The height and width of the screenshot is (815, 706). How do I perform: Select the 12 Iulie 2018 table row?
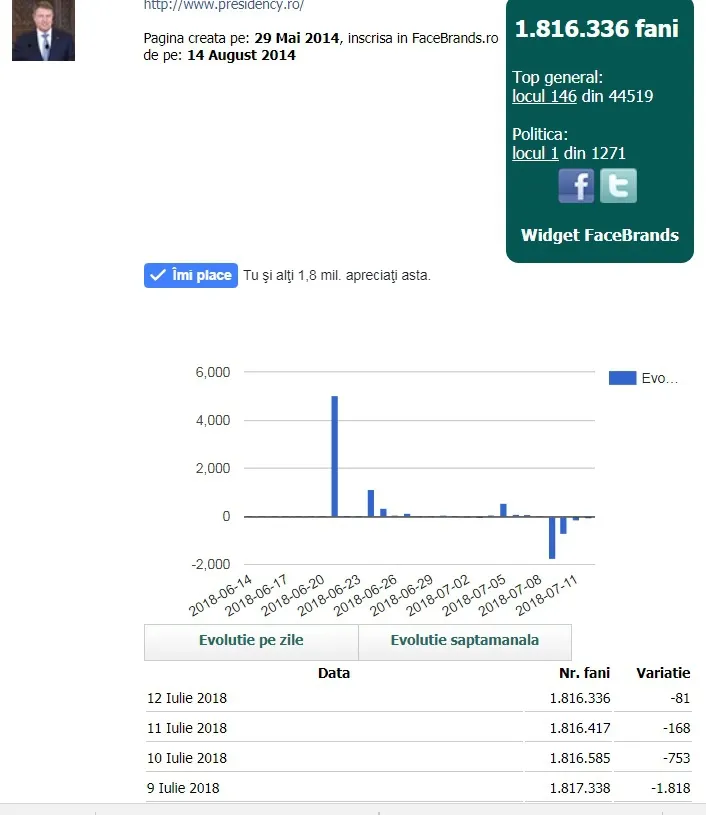click(419, 698)
